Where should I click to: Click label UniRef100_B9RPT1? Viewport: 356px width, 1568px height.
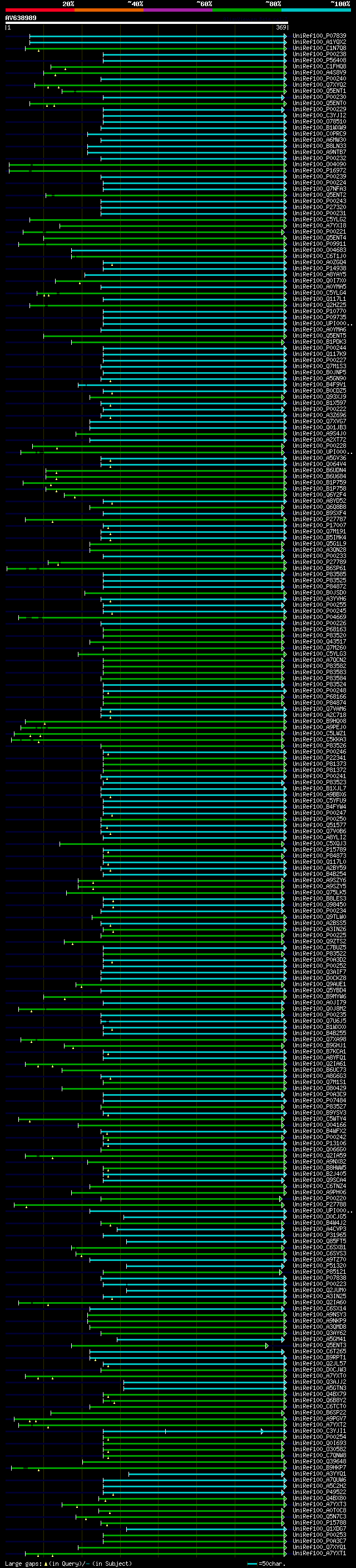pyautogui.click(x=319, y=1357)
